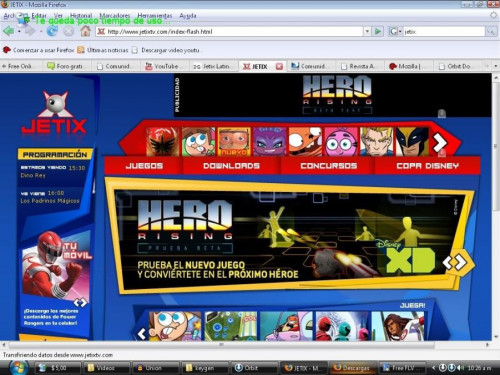This screenshot has width=500, height=375.
Task: Open the CONCURSOS section
Action: tap(329, 166)
